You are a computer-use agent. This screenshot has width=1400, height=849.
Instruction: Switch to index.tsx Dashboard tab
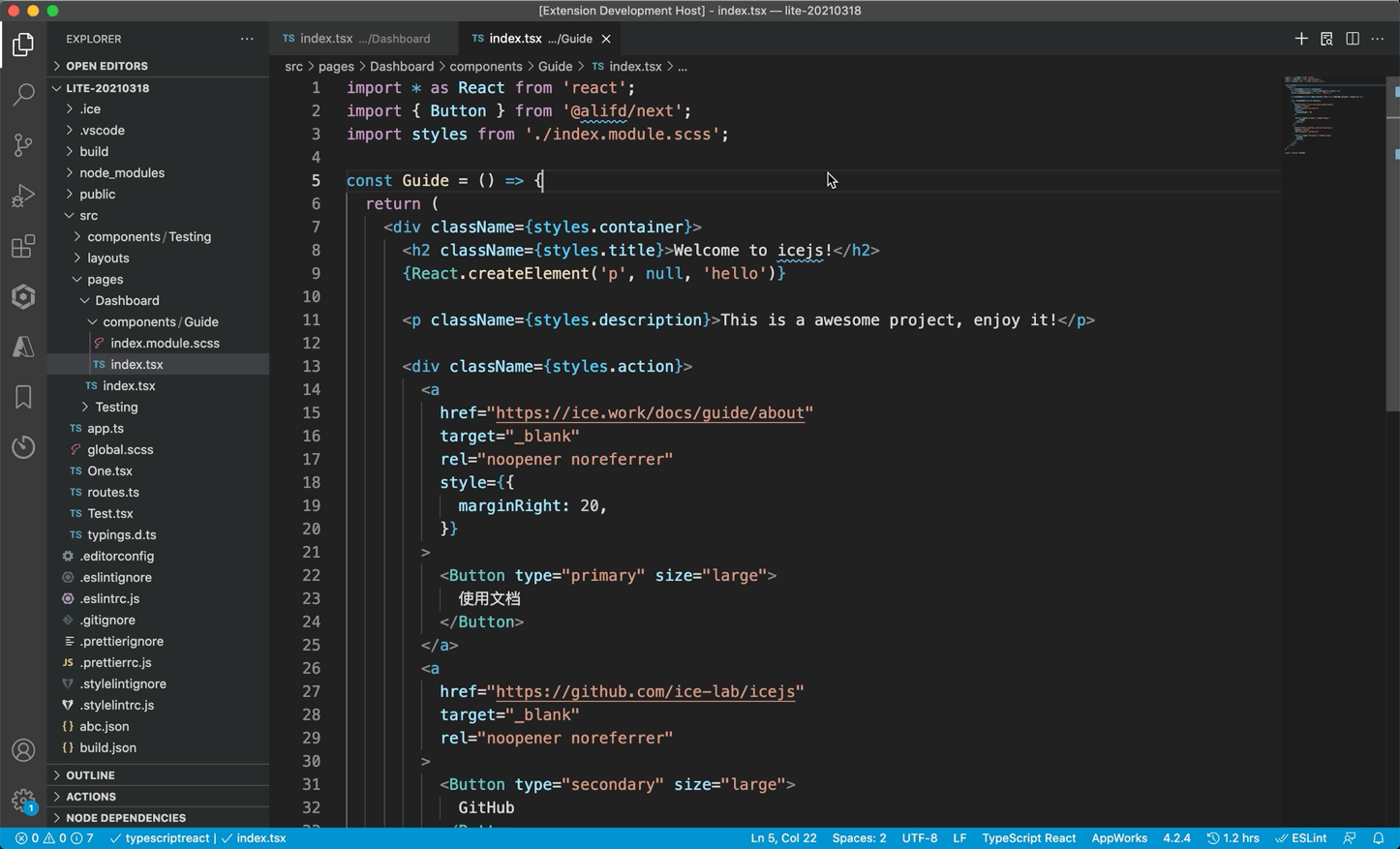[x=365, y=39]
